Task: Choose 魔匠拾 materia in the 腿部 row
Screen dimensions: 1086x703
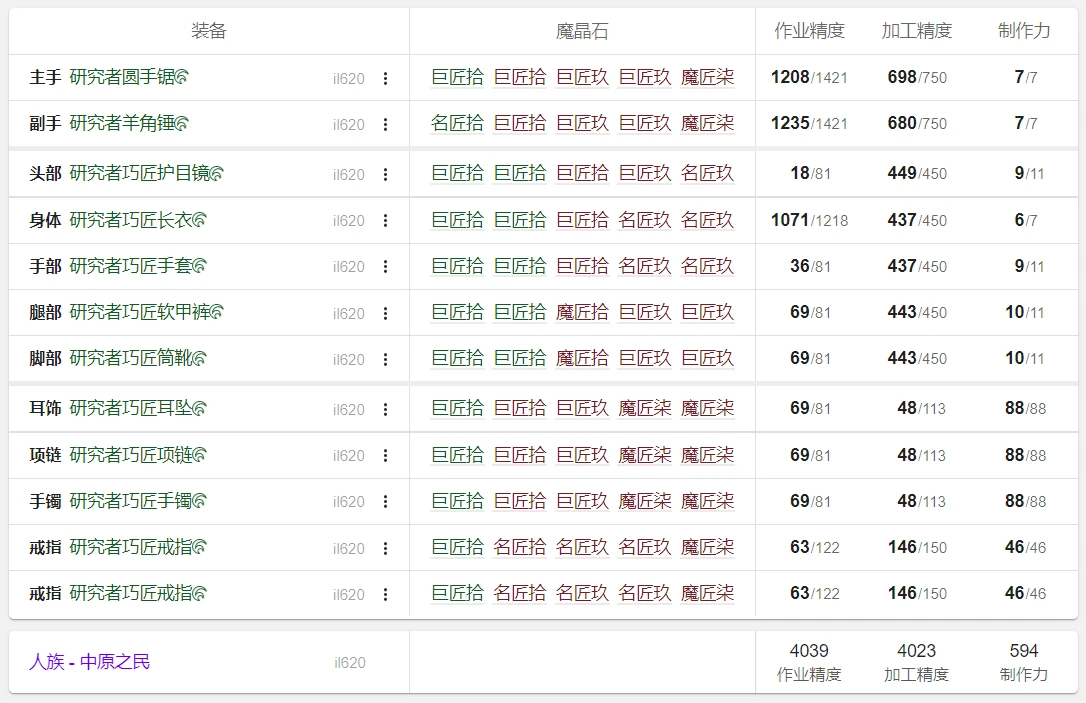Action: [x=582, y=312]
